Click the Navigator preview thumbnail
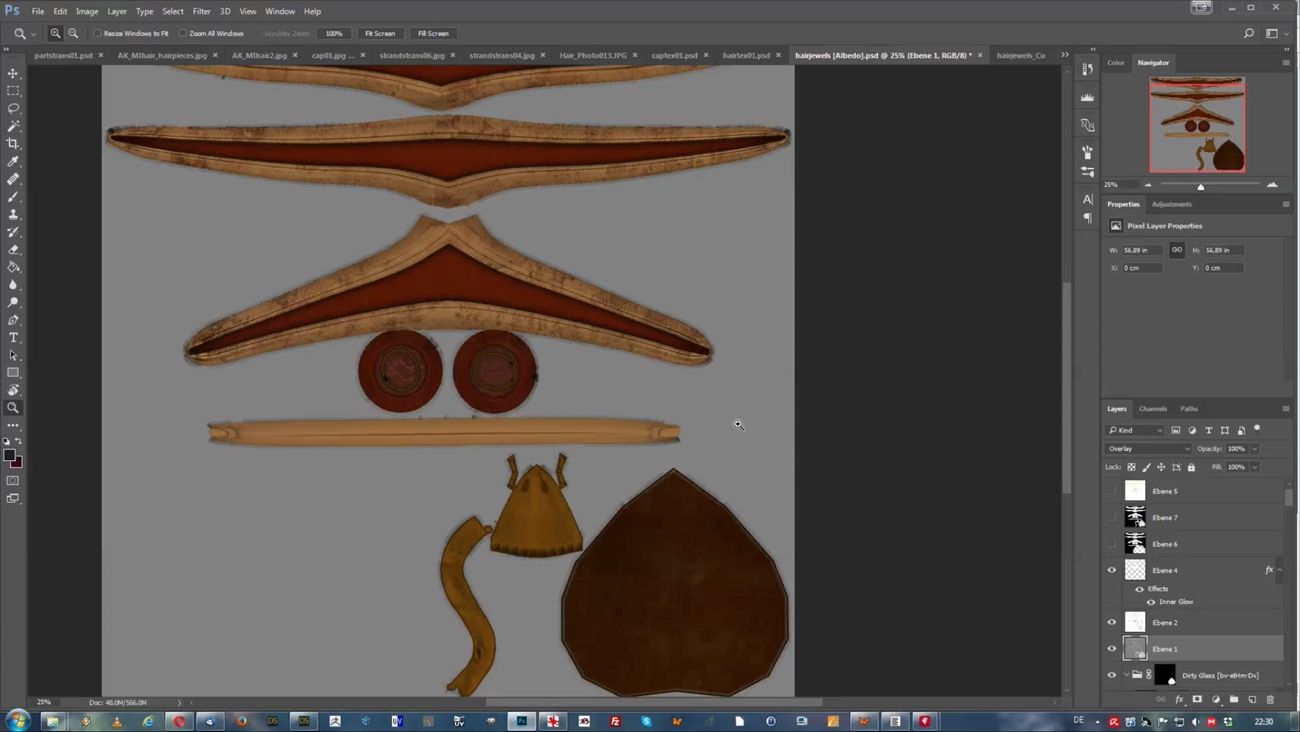The width and height of the screenshot is (1300, 732). click(1196, 124)
